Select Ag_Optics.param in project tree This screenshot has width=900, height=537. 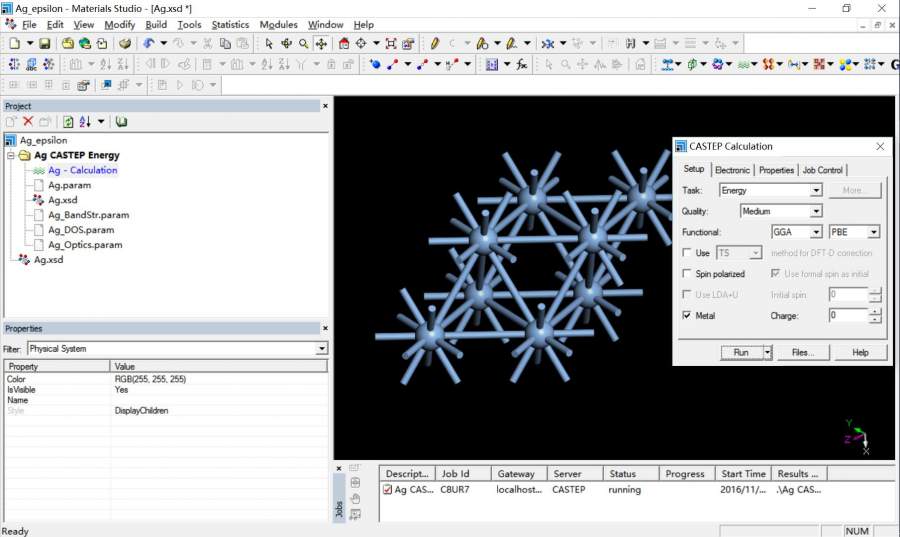85,245
